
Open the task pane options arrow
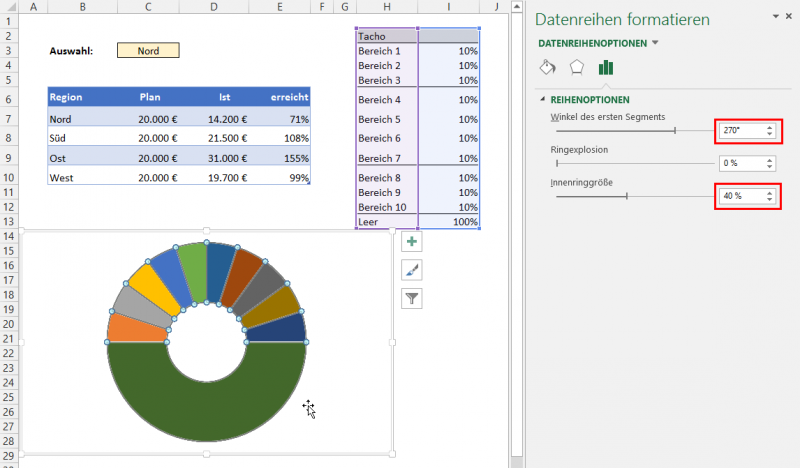[x=774, y=17]
